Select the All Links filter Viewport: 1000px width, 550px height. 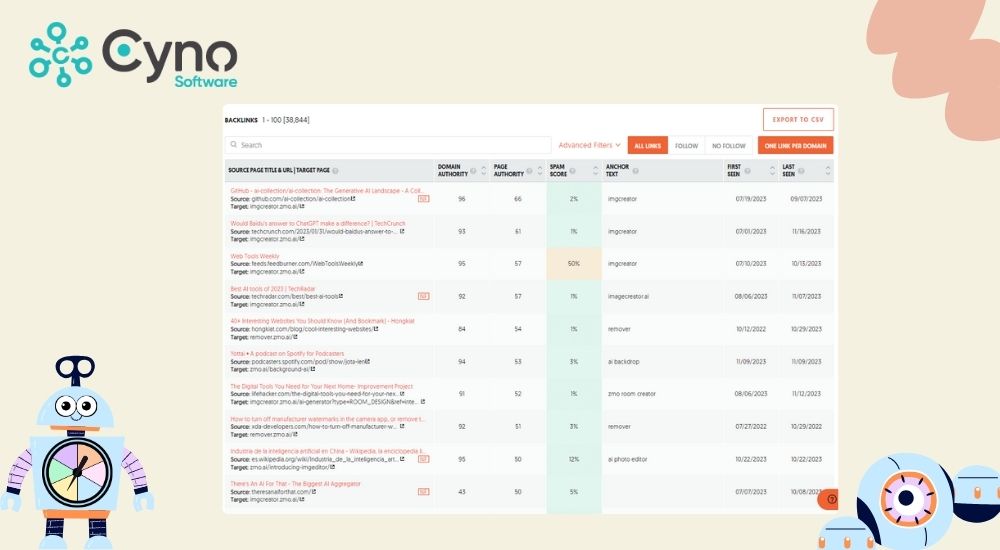[x=647, y=146]
